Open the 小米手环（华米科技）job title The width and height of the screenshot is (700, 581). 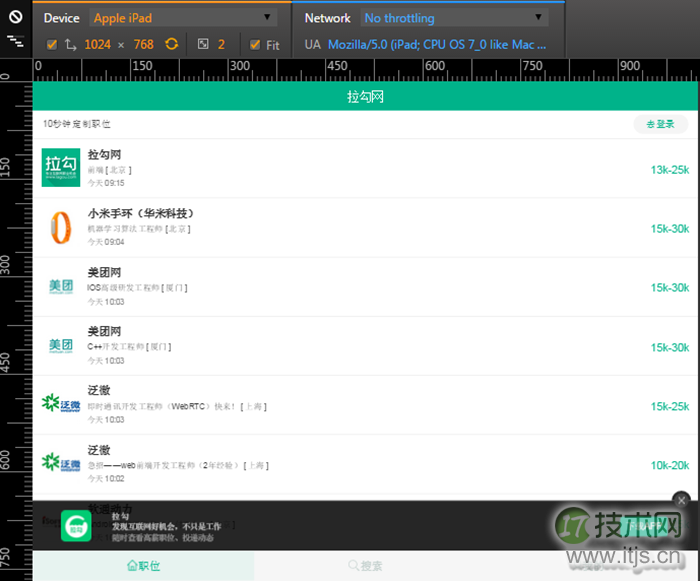click(141, 214)
